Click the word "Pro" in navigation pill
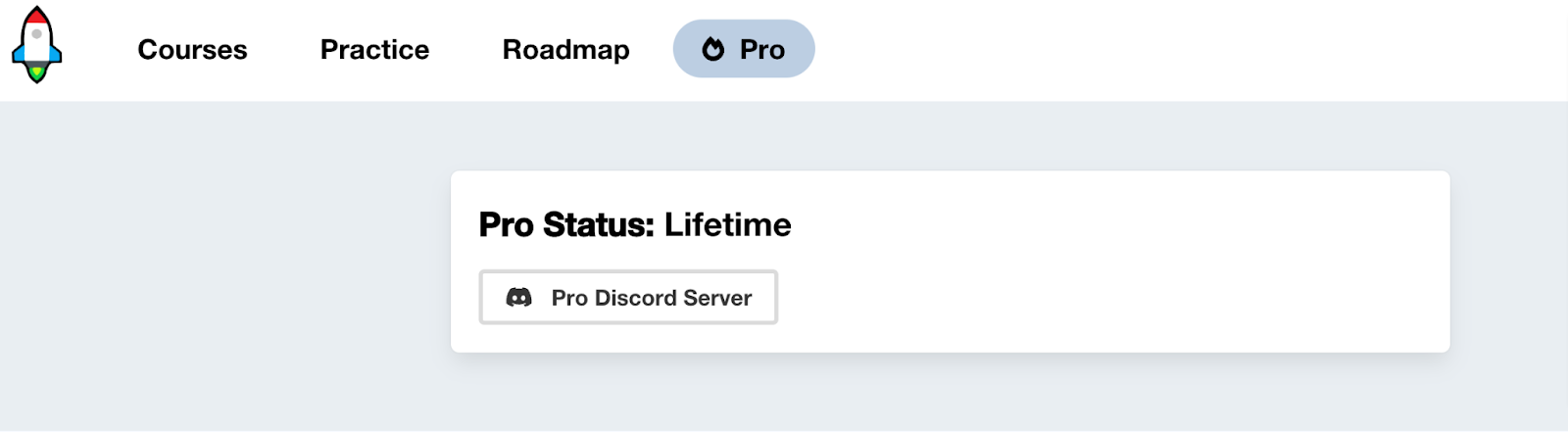Viewport: 1568px width, 432px height. pos(762,49)
